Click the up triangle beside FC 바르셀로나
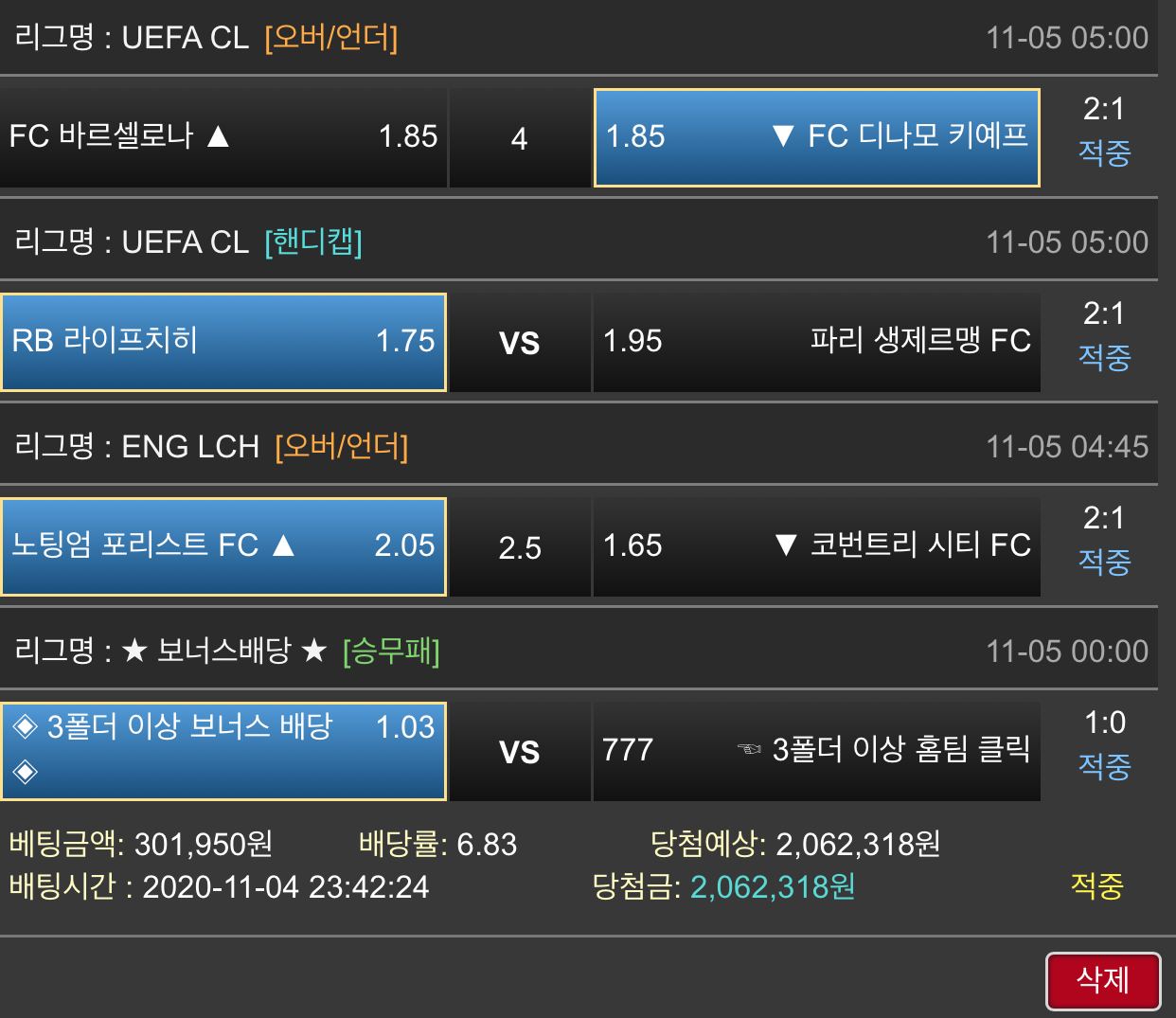 pyautogui.click(x=219, y=137)
